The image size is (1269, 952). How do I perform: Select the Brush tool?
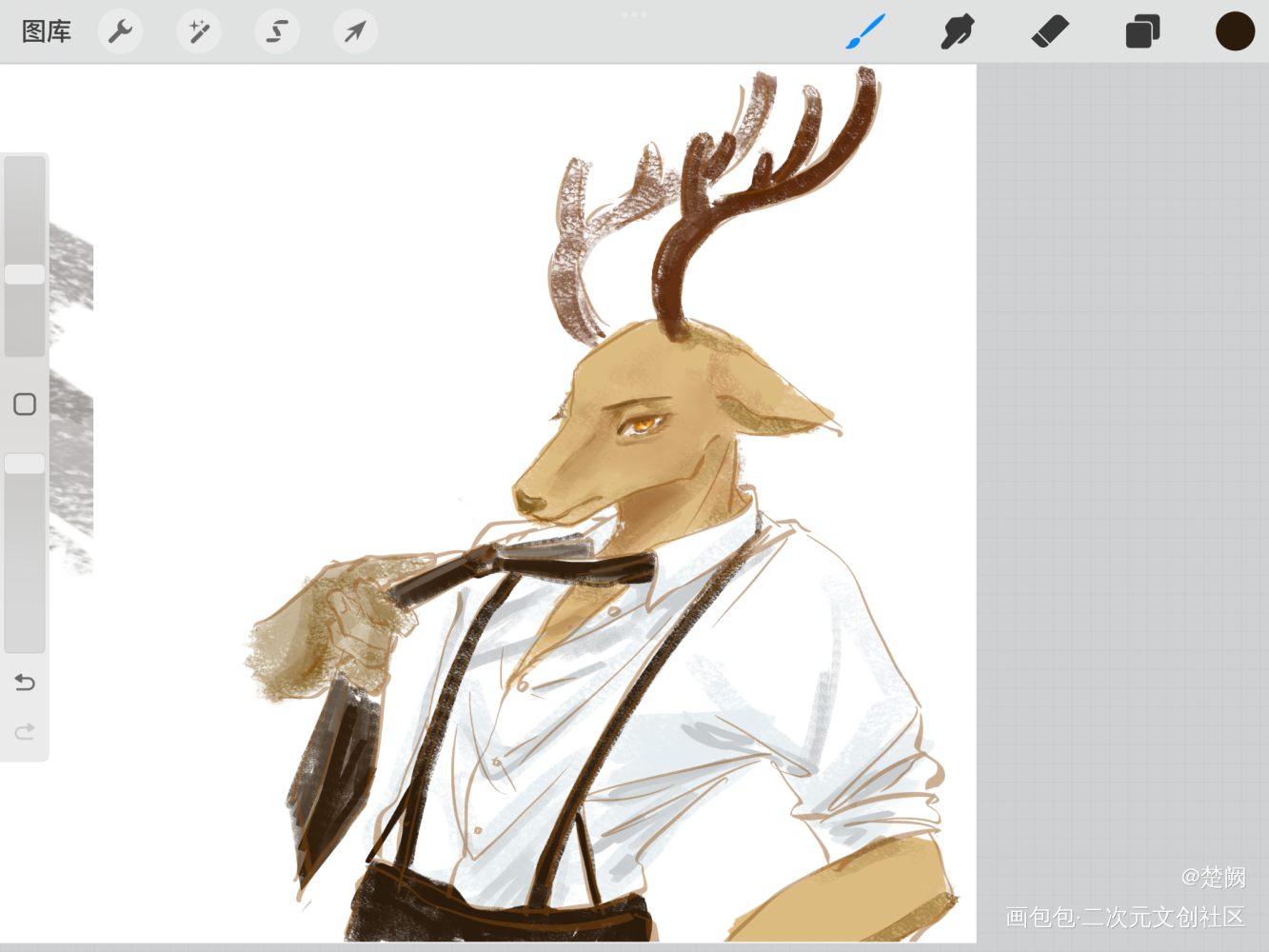[865, 31]
